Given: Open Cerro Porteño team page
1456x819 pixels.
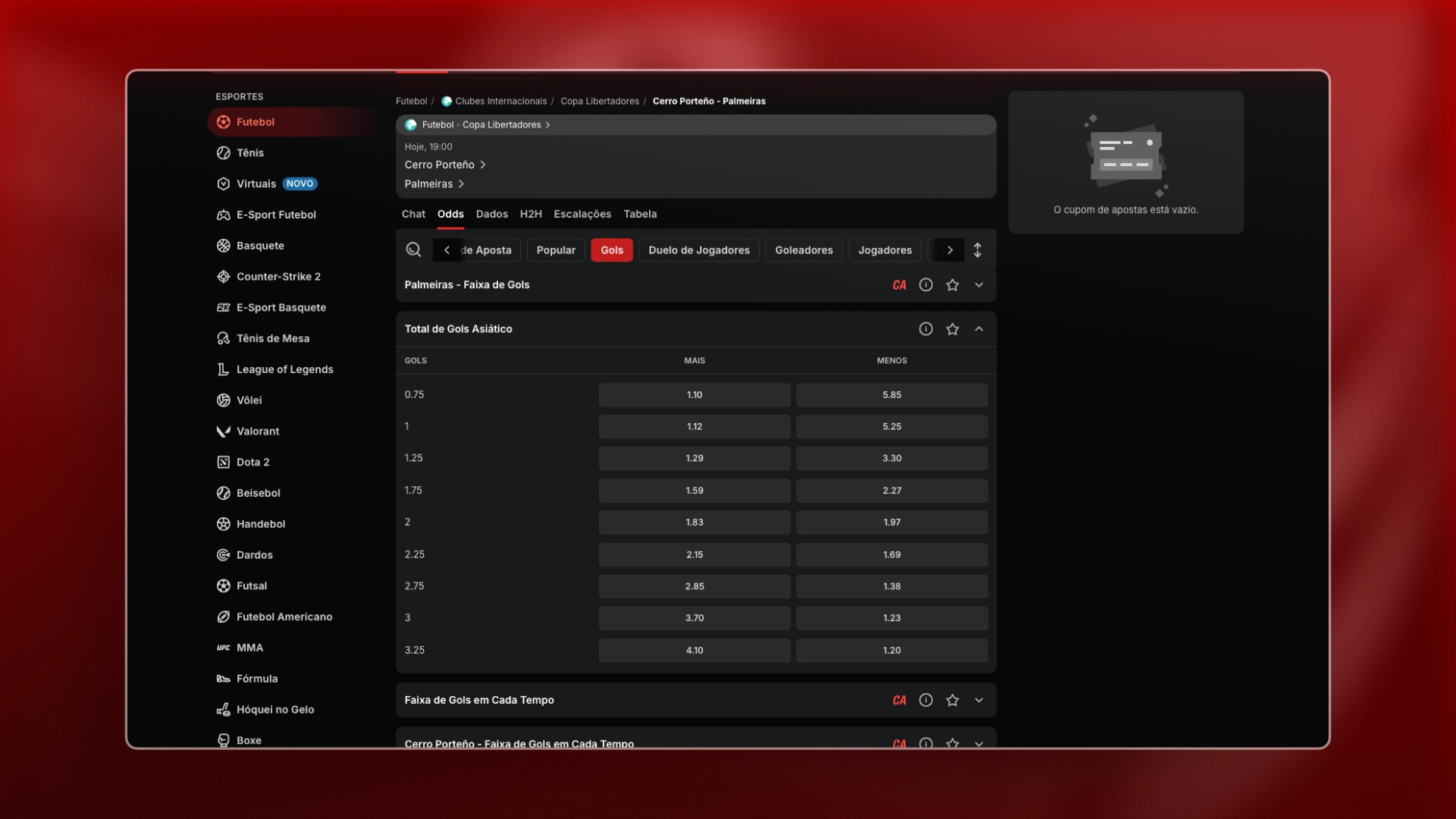Looking at the screenshot, I should click(x=445, y=165).
